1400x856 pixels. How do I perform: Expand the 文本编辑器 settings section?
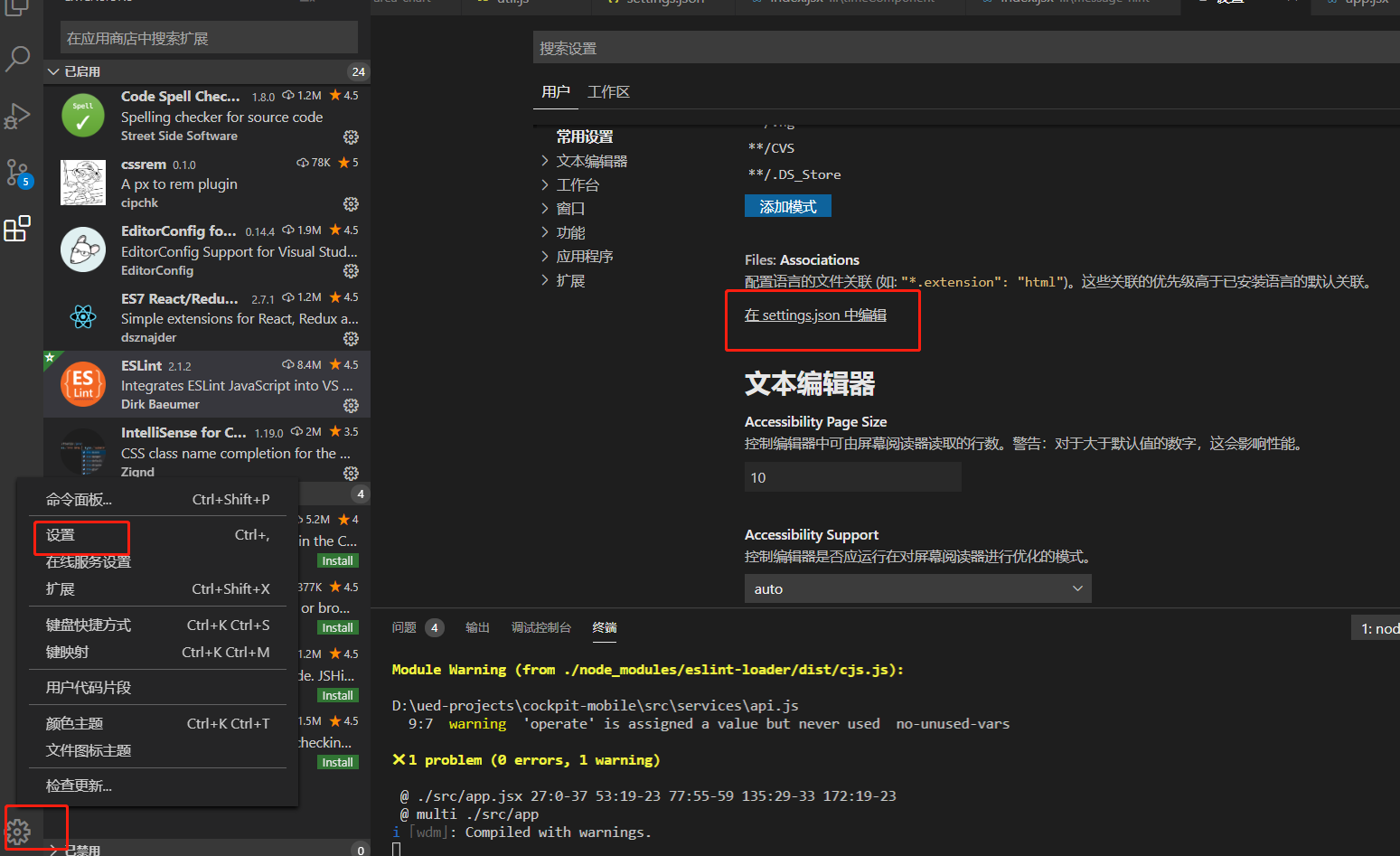point(592,160)
